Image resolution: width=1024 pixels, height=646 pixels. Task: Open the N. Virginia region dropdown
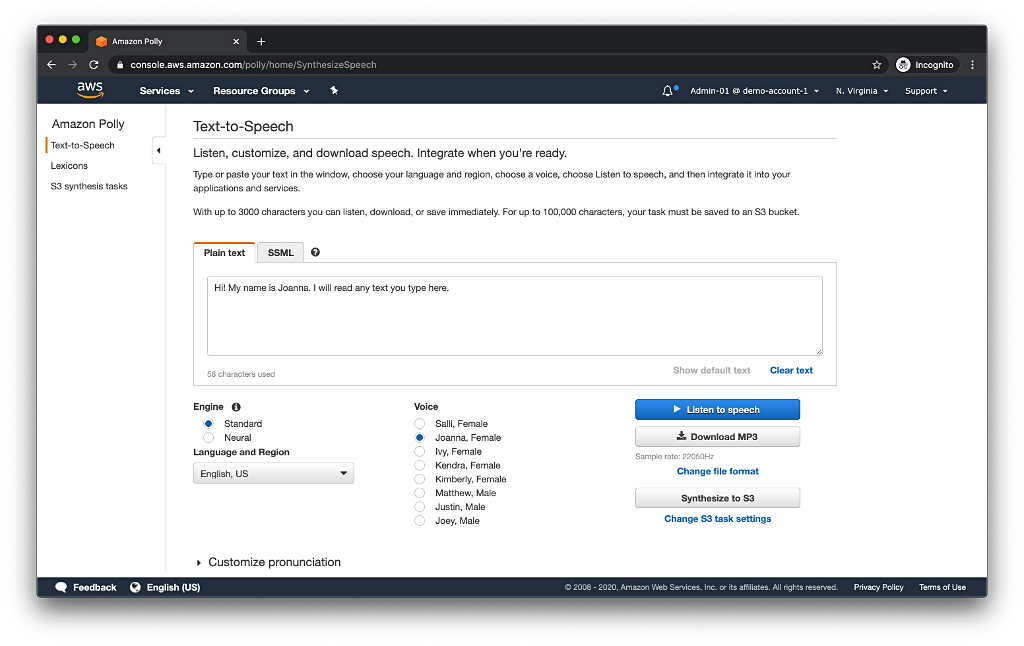862,91
